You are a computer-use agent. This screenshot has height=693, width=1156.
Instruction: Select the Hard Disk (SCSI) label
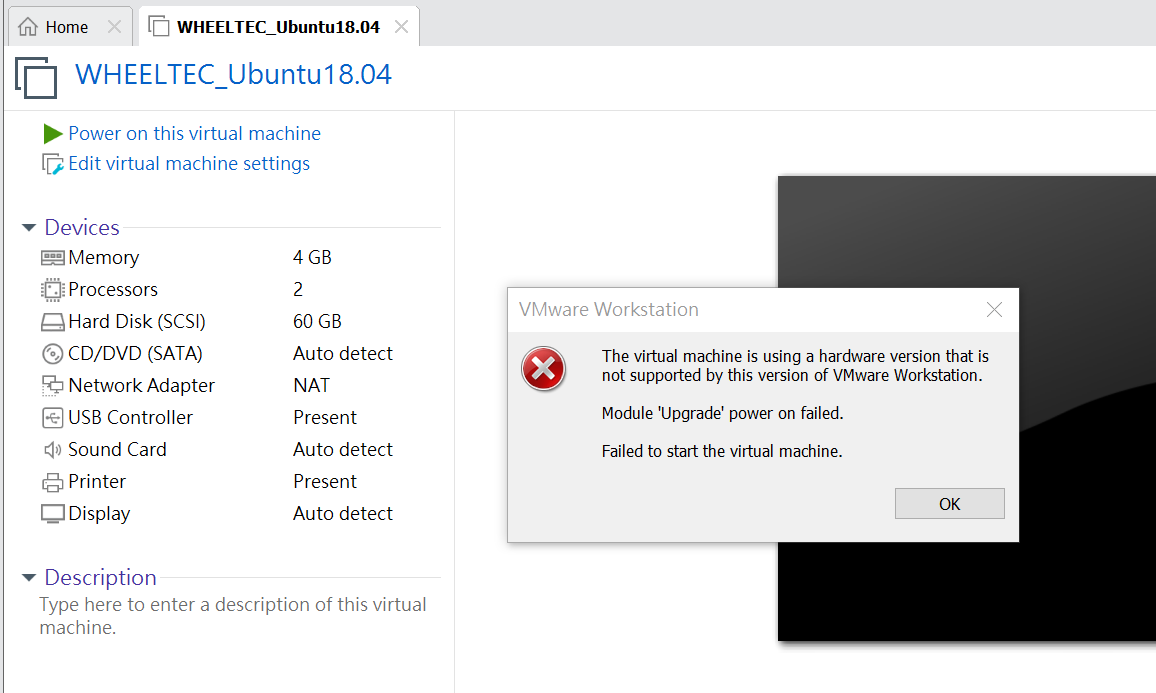(137, 322)
